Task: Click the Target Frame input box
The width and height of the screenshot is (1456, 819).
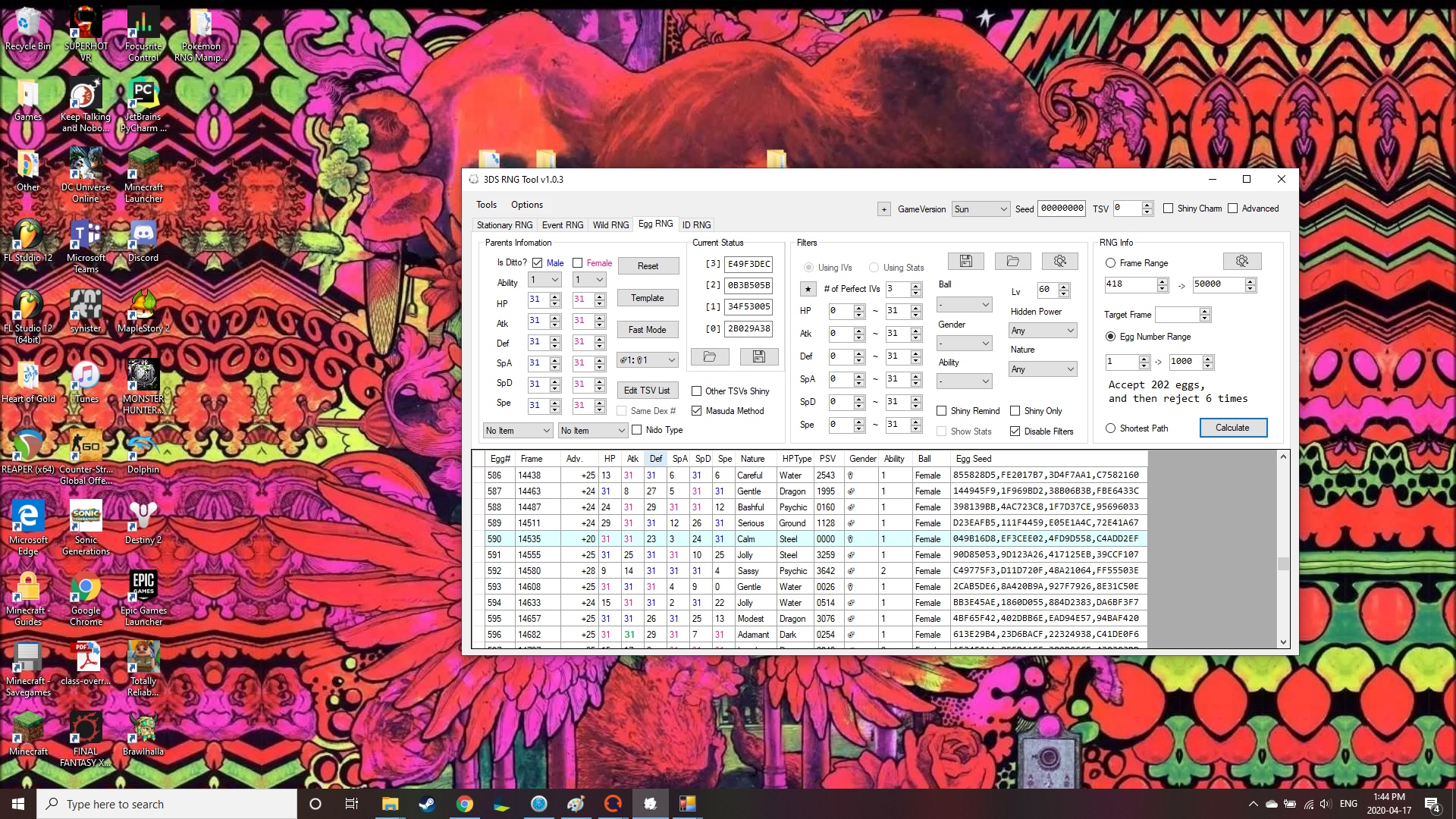Action: point(1178,315)
